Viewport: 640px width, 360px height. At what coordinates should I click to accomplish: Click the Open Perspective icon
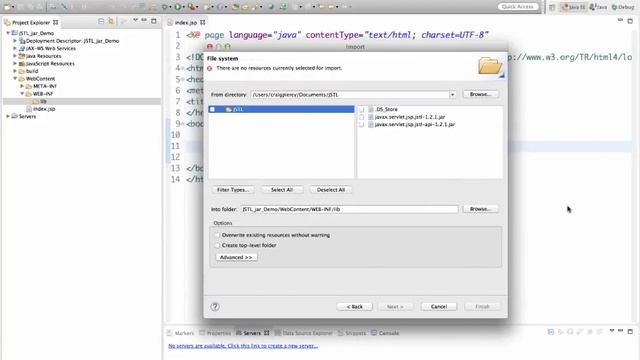(552, 7)
